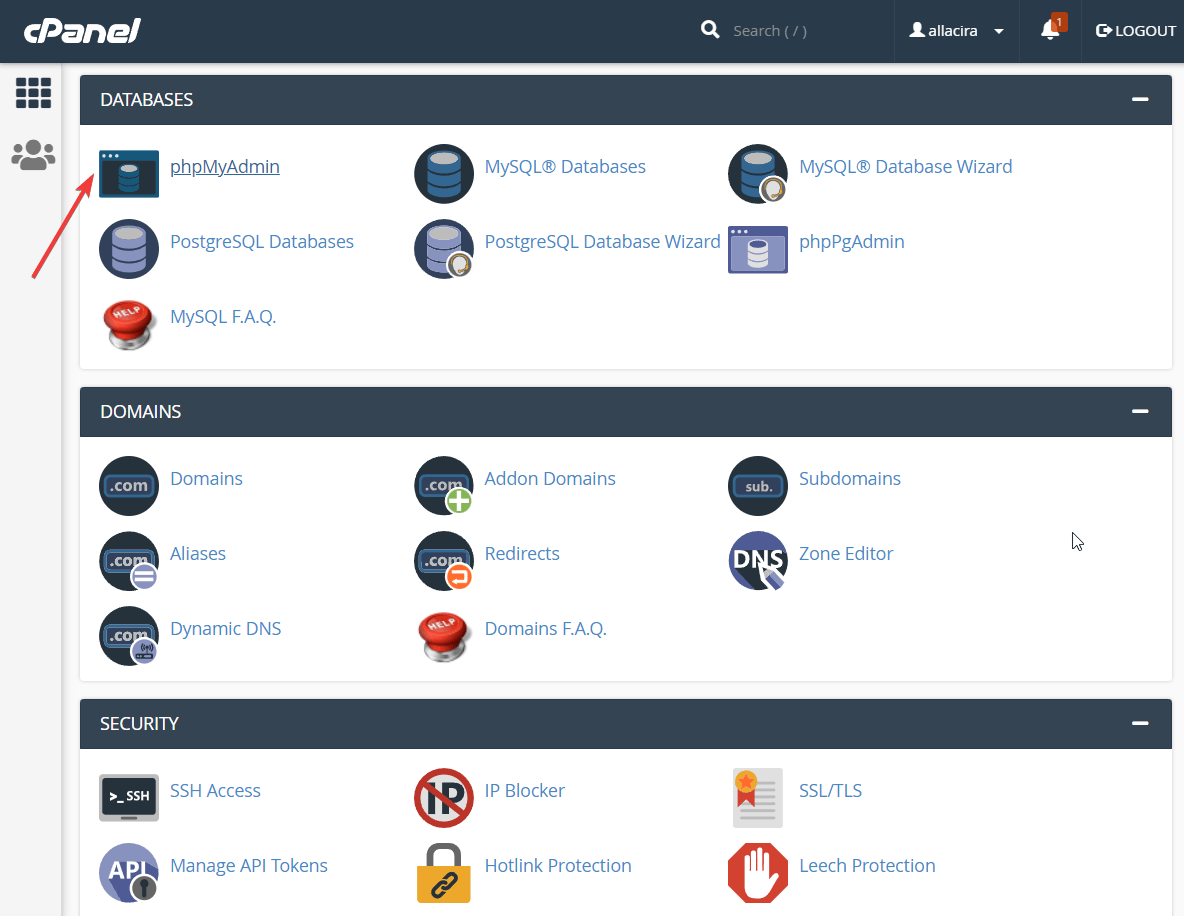Open the Leech Protection link

[x=867, y=865]
